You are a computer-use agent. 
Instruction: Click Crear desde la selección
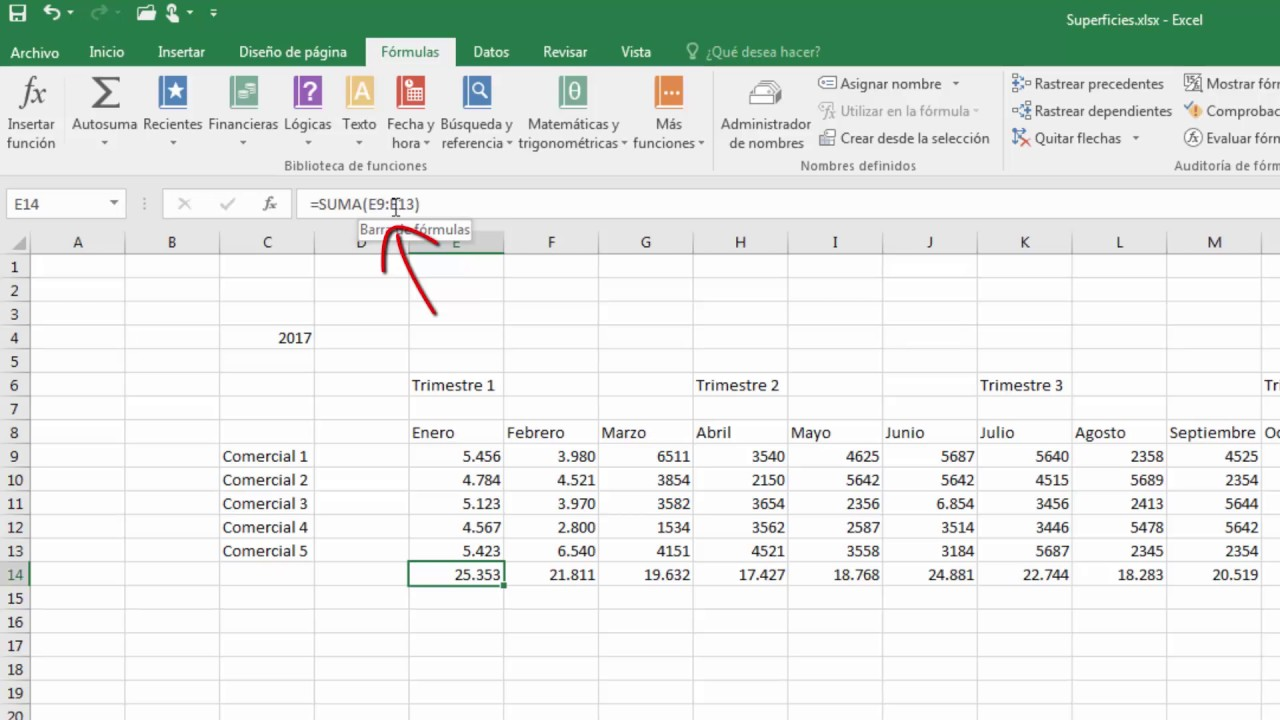click(904, 138)
